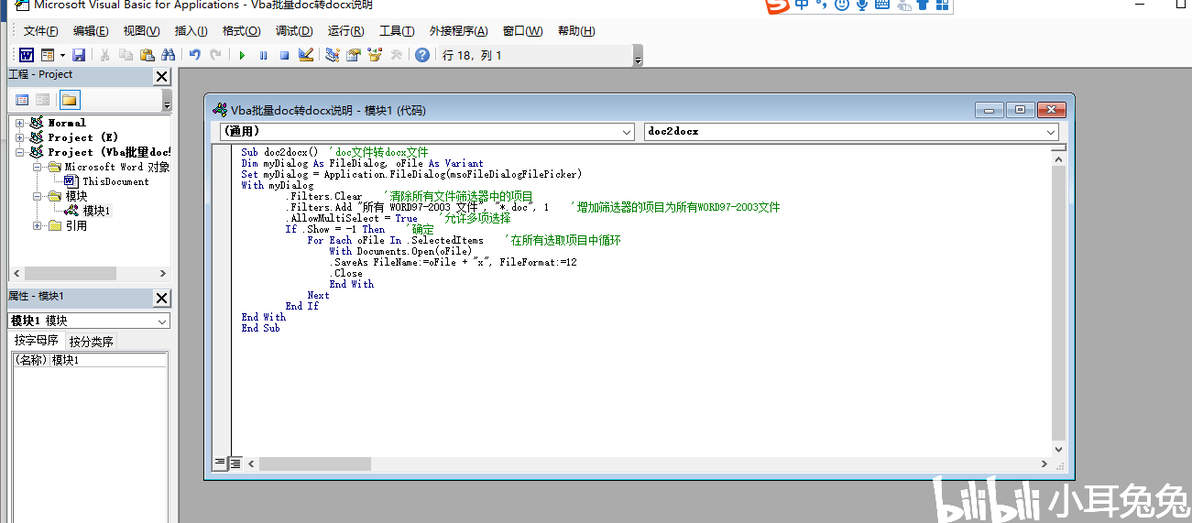This screenshot has height=523, width=1192.
Task: Select the 引用 folder item
Action: coord(75,226)
